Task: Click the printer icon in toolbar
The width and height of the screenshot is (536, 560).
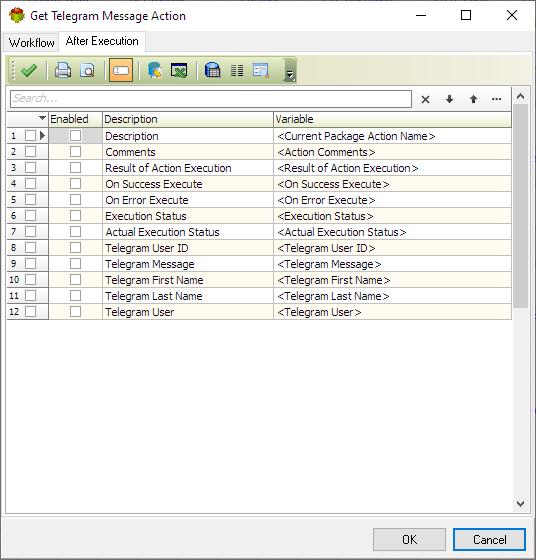Action: (x=63, y=70)
